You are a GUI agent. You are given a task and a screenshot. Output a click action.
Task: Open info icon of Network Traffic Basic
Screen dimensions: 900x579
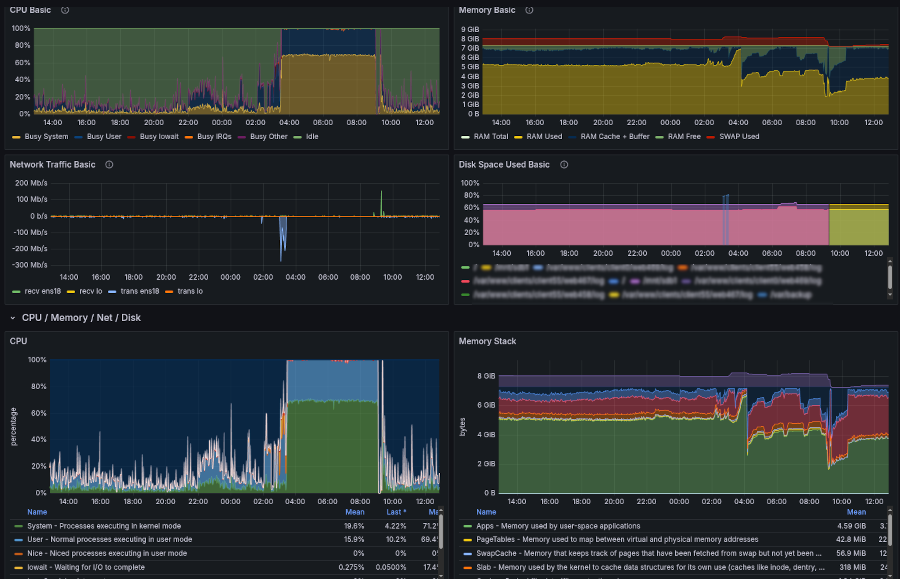point(109,165)
